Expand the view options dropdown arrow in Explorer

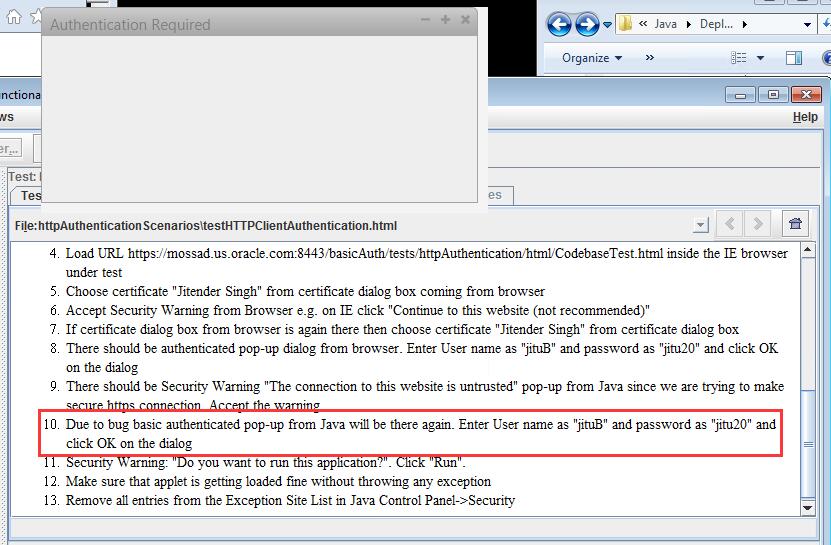(760, 58)
